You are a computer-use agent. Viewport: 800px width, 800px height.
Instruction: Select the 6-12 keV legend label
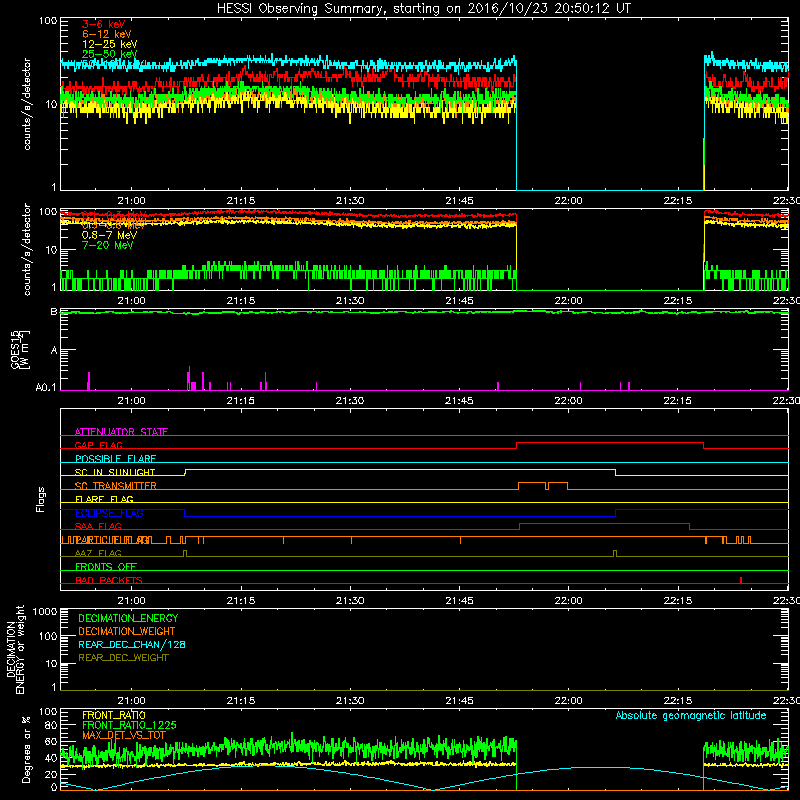pos(107,34)
